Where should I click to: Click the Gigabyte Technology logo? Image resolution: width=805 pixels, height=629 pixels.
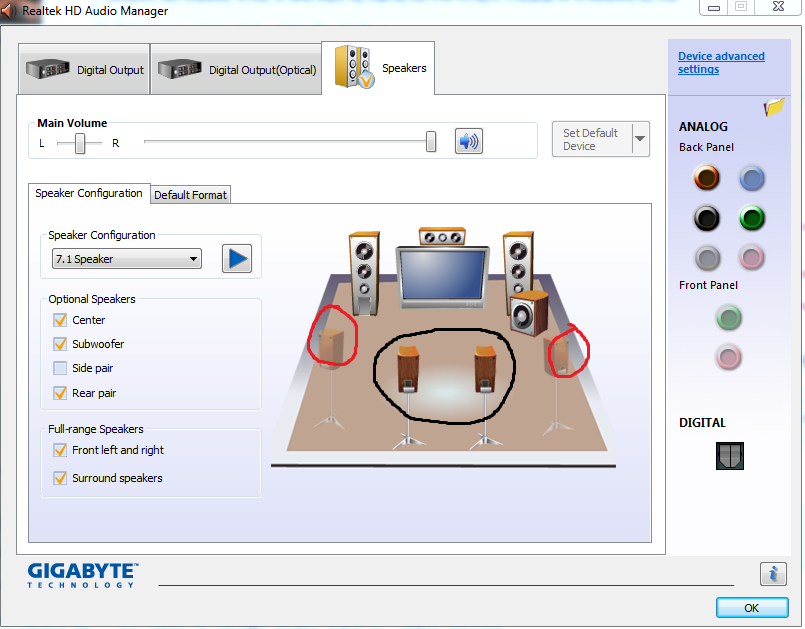83,575
